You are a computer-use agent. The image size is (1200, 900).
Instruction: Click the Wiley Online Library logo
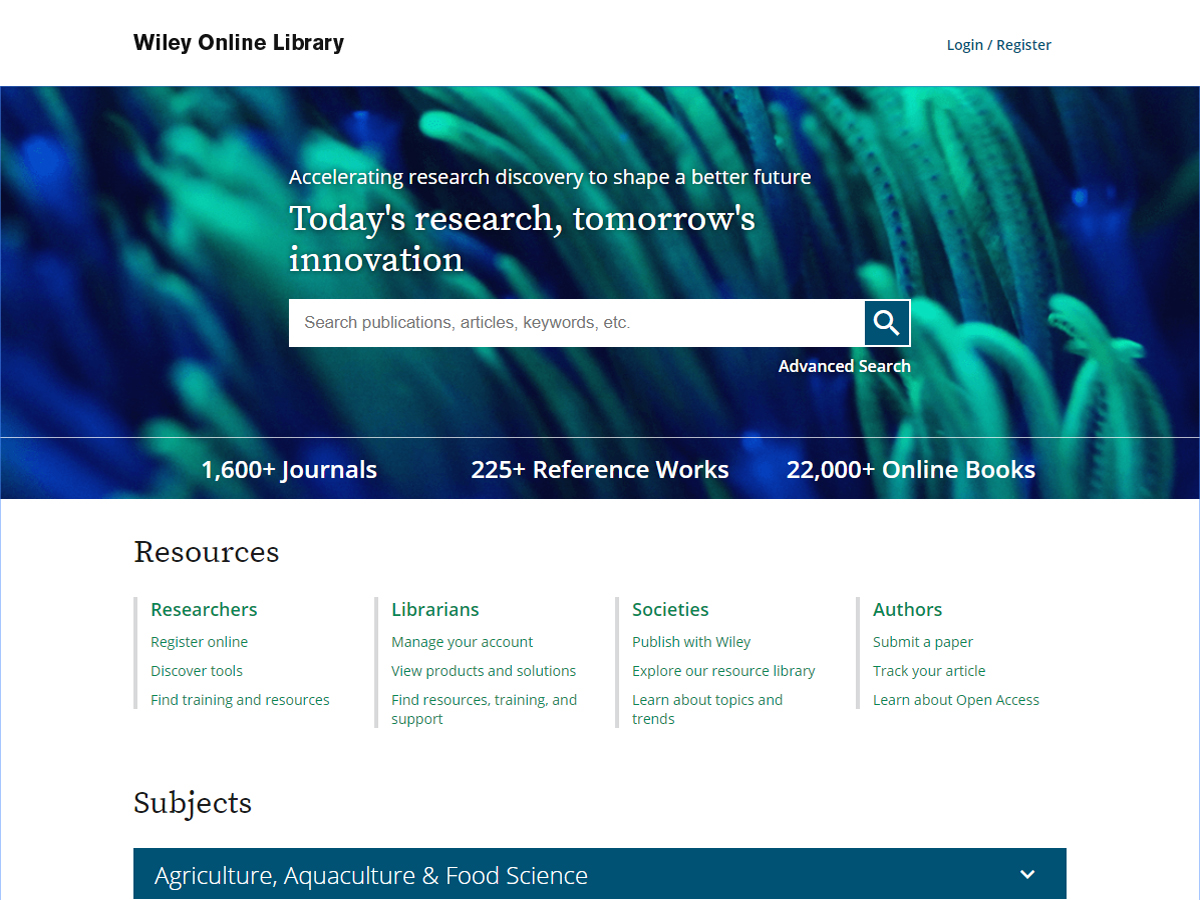pos(239,43)
